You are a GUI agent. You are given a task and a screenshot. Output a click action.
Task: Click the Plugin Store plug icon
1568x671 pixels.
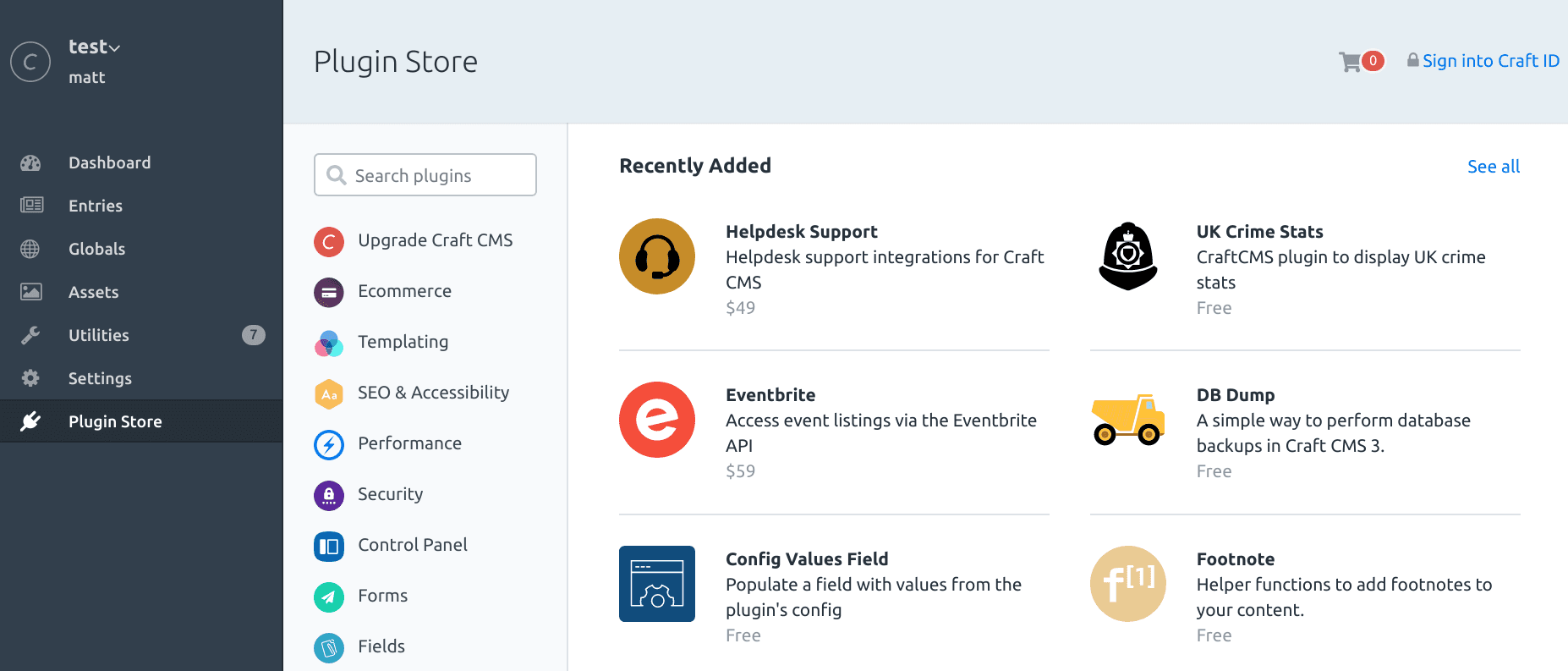[30, 421]
